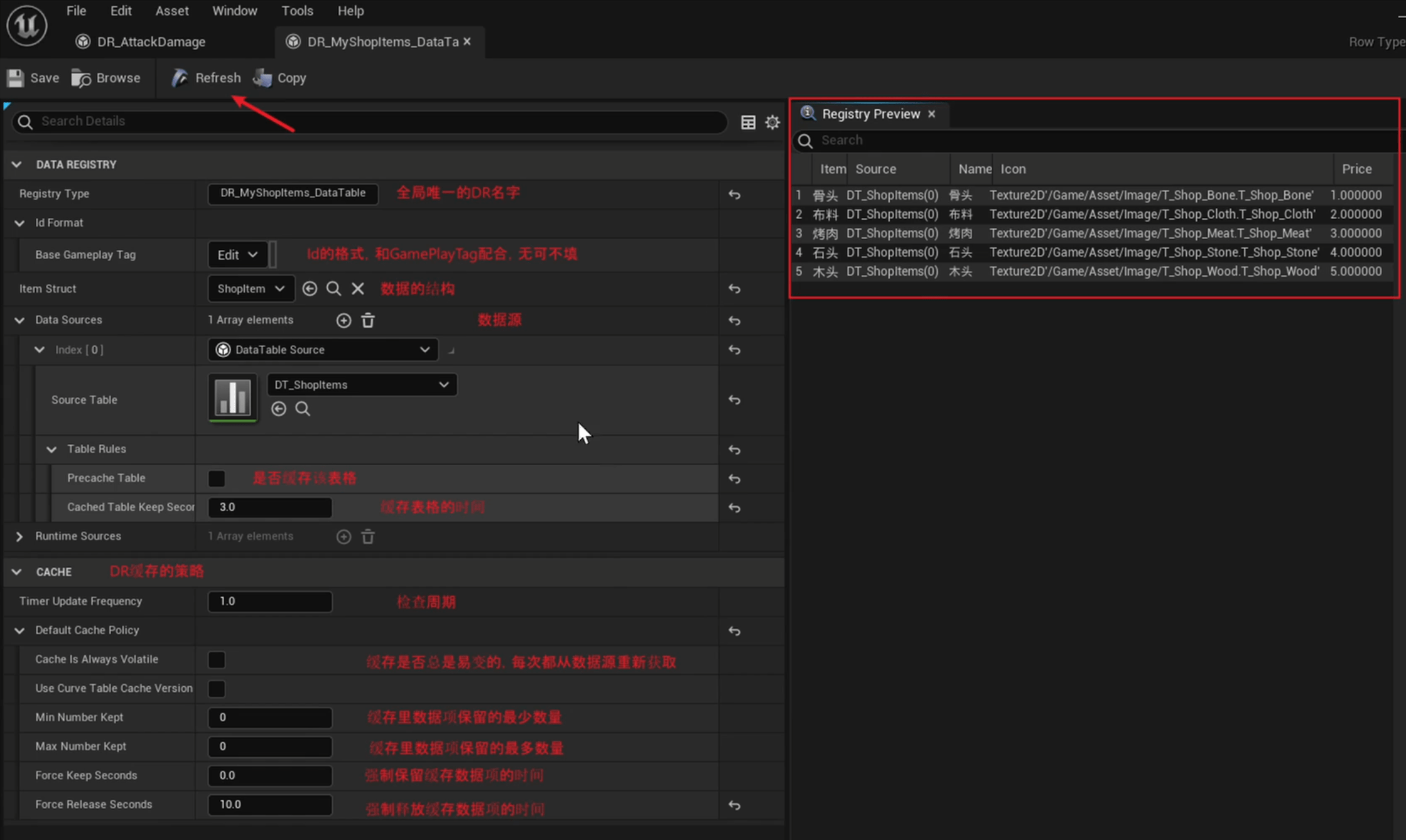
Task: Click the Refresh toolbar icon
Action: (180, 78)
